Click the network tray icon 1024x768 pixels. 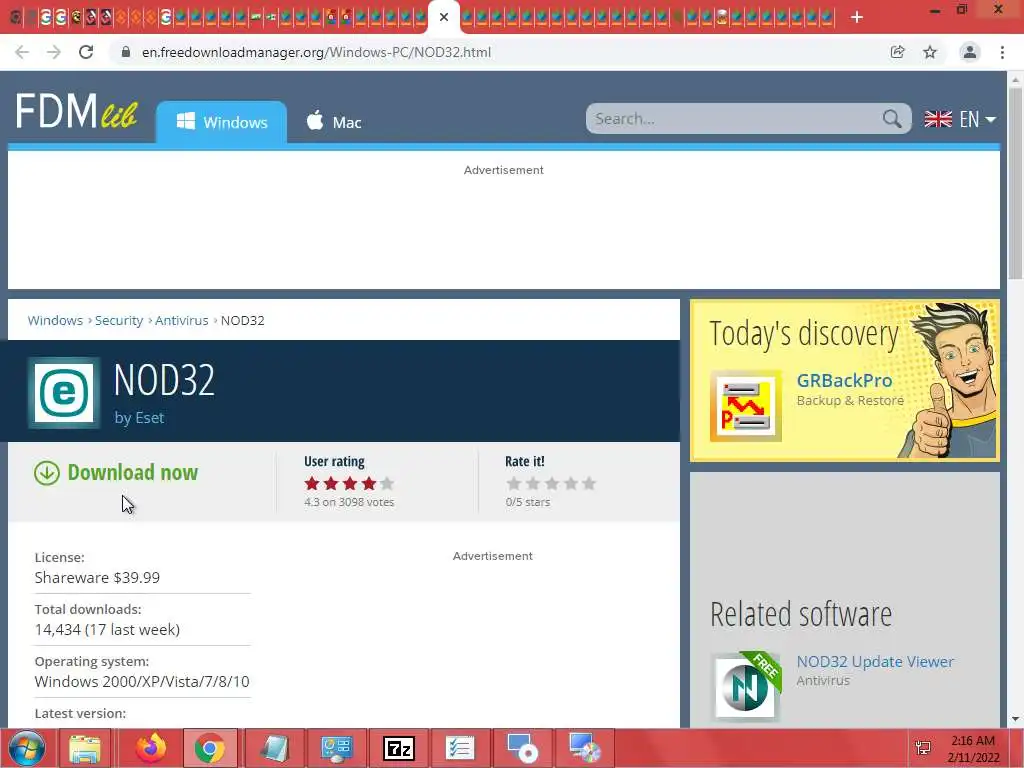coord(923,748)
